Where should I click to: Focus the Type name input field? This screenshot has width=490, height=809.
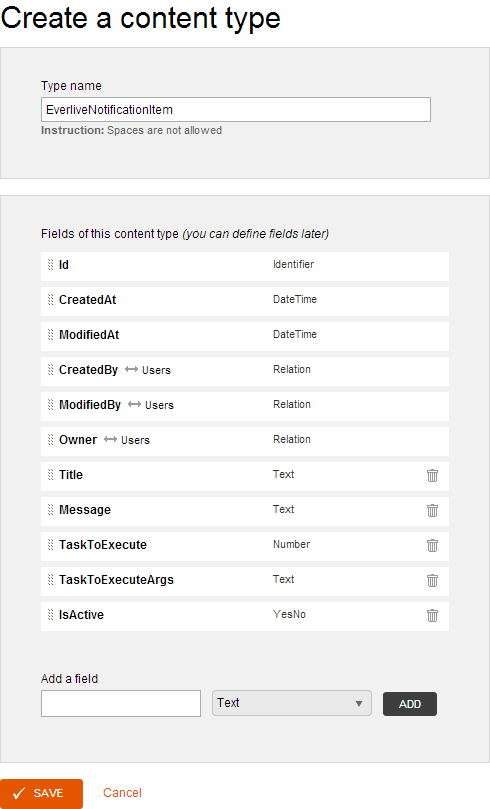(x=236, y=109)
